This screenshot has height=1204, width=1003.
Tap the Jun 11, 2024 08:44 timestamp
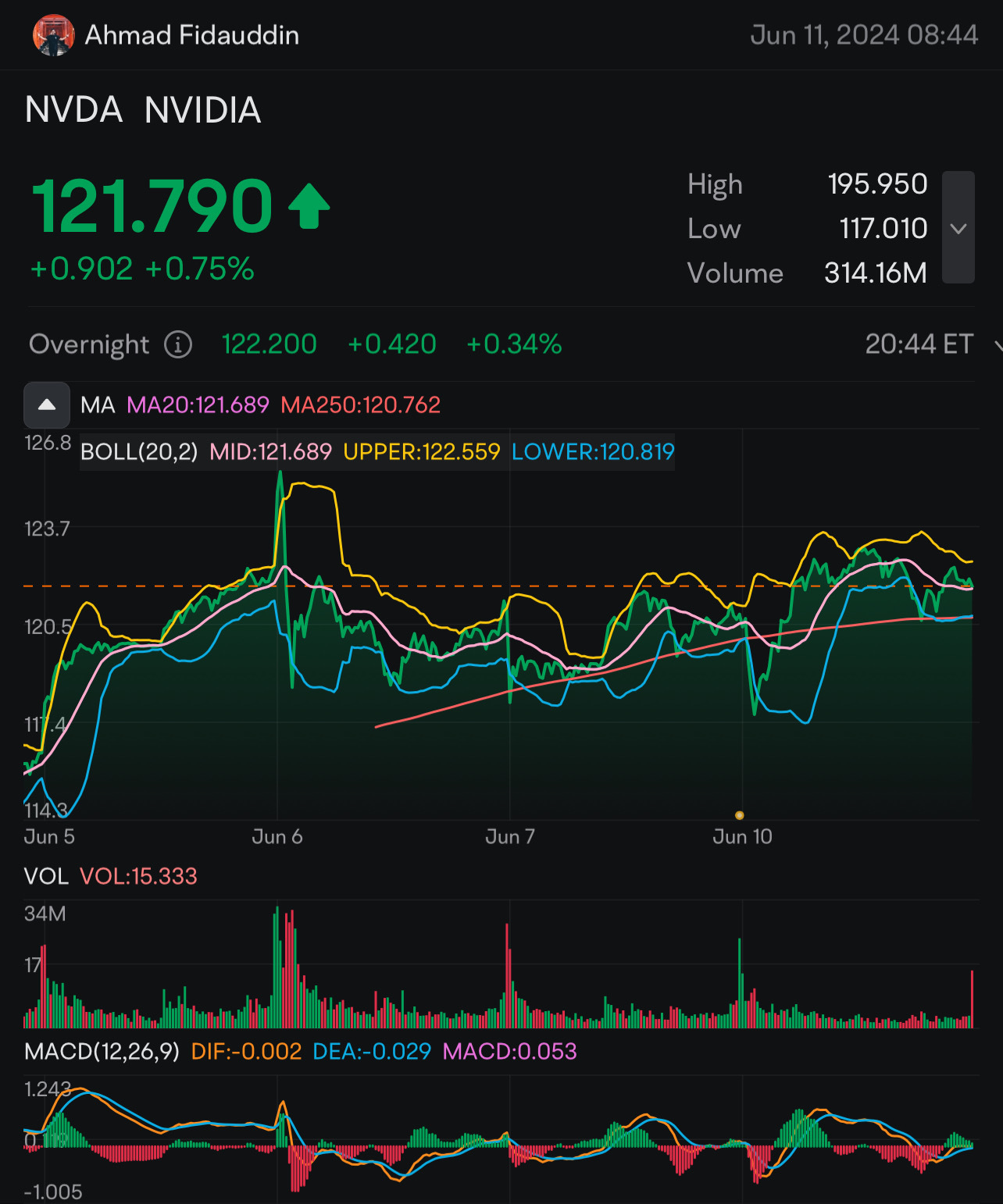click(864, 35)
